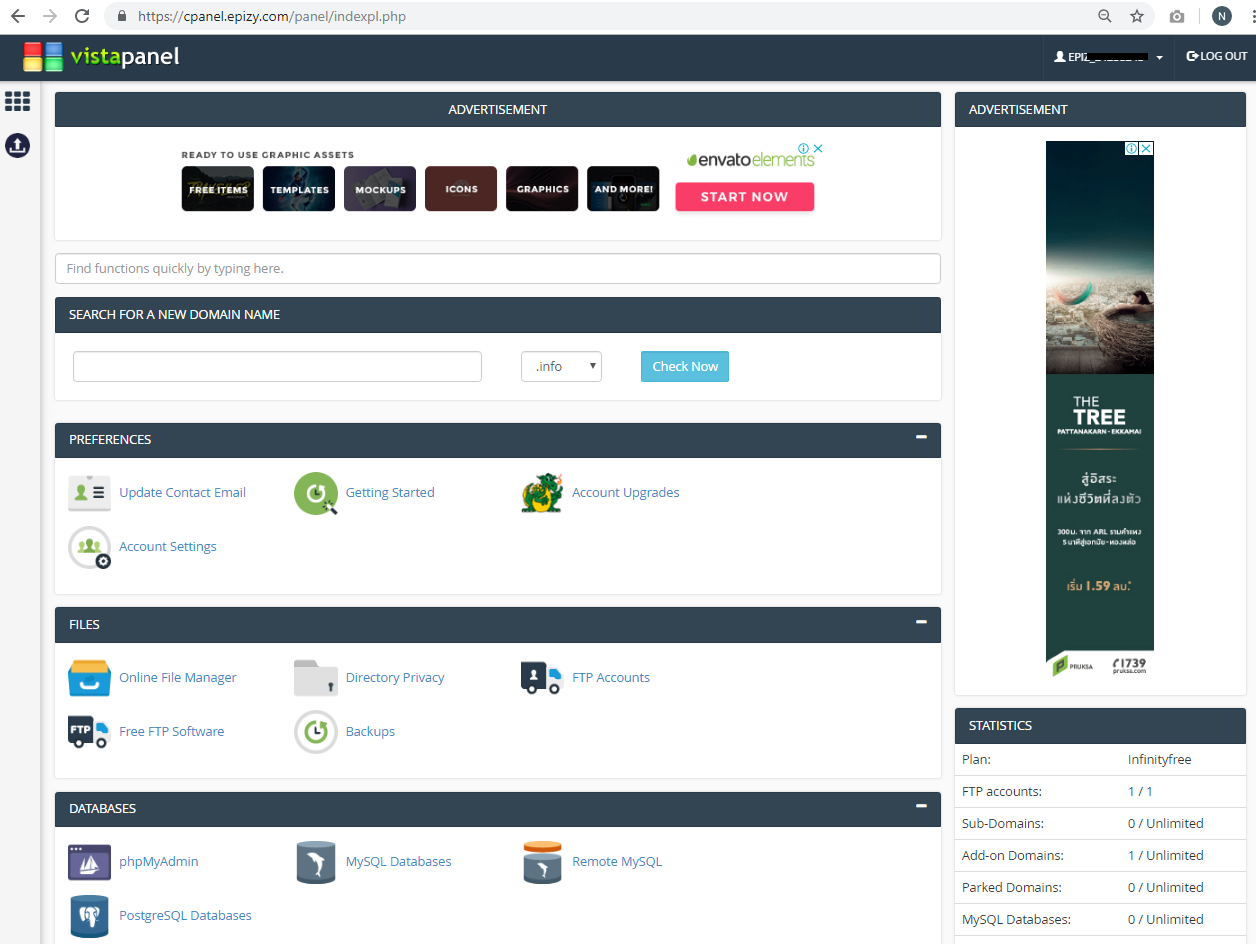Click the Find functions quick search field
1256x944 pixels.
point(497,269)
